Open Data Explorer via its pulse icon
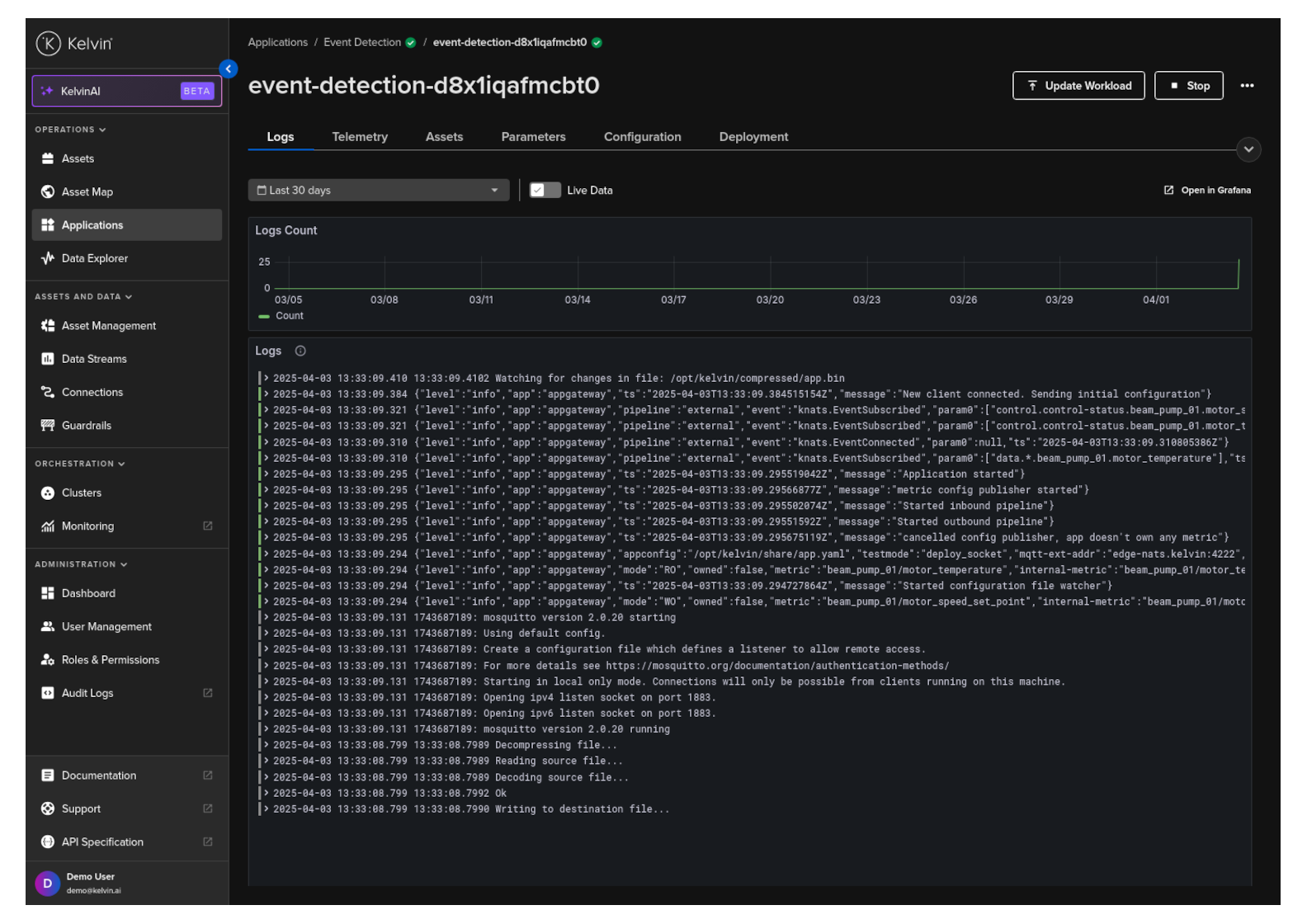The image size is (1307, 924). (48, 258)
